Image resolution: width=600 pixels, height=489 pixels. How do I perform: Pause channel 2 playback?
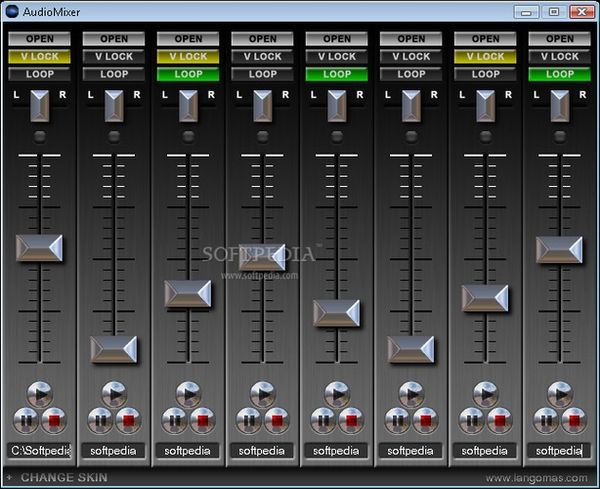(100, 421)
